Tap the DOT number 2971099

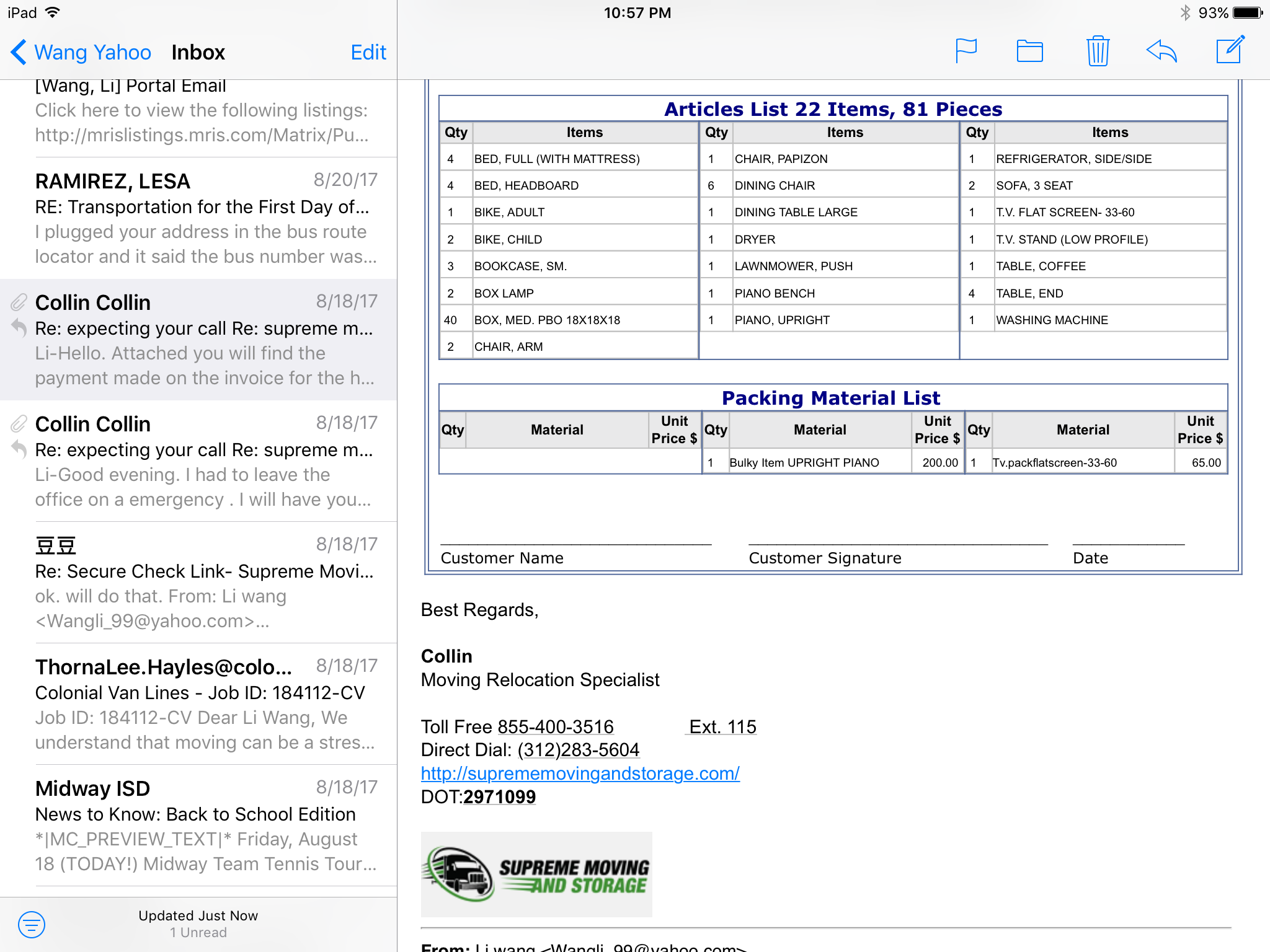click(499, 797)
